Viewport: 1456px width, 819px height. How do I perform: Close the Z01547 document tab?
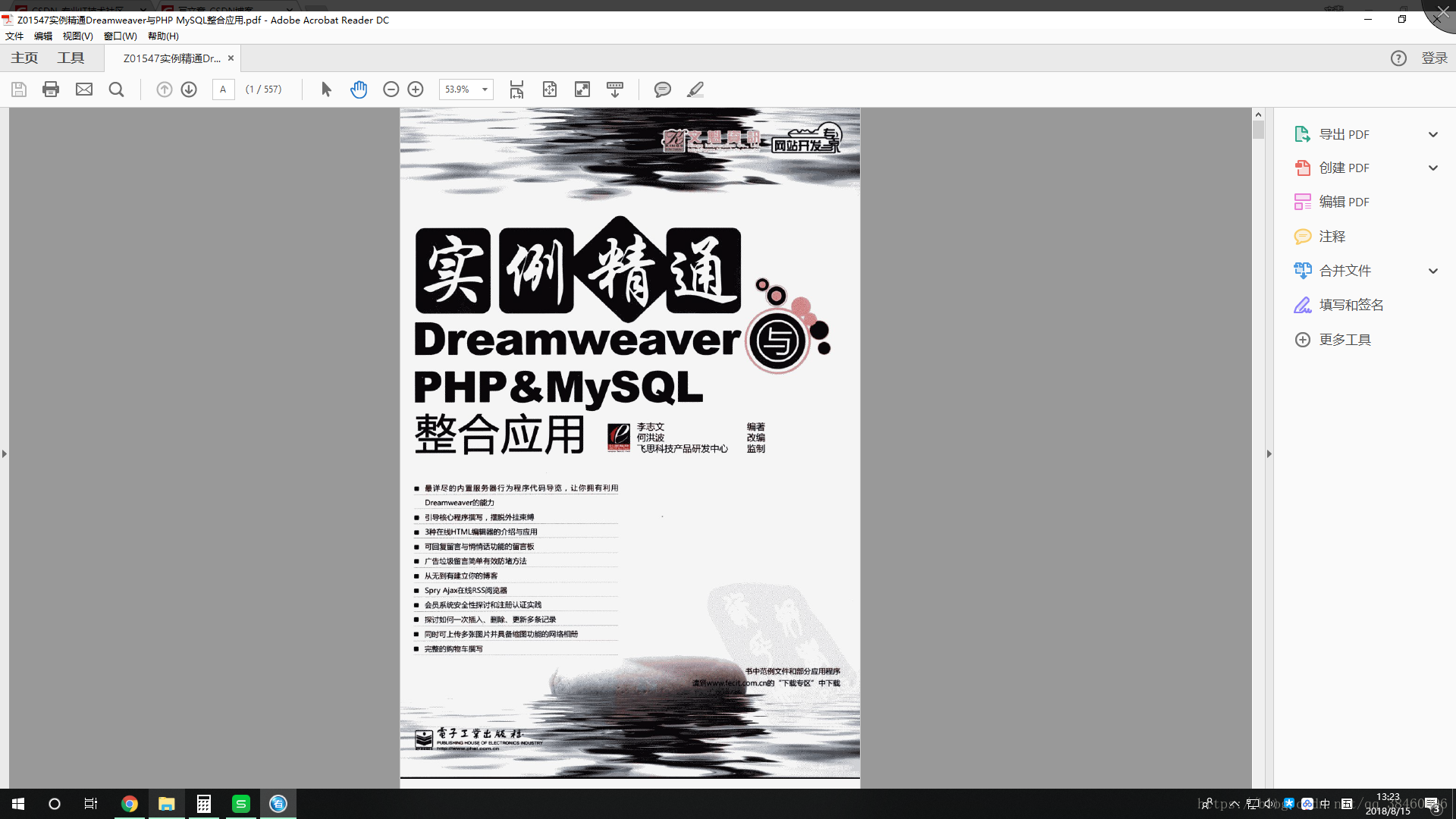click(231, 58)
